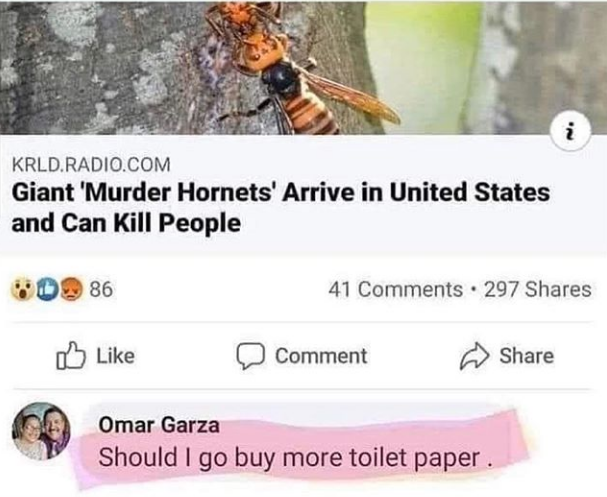Click the angry reaction emoji
The height and width of the screenshot is (497, 607).
tap(70, 289)
